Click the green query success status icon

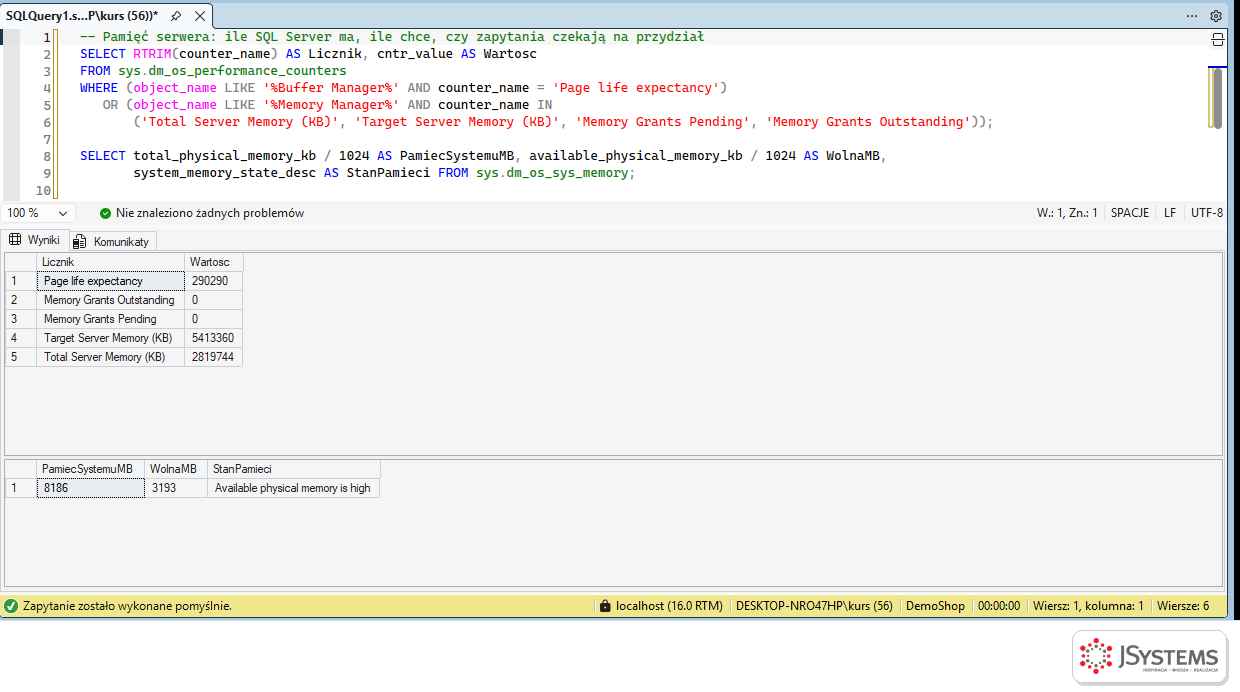(11, 606)
